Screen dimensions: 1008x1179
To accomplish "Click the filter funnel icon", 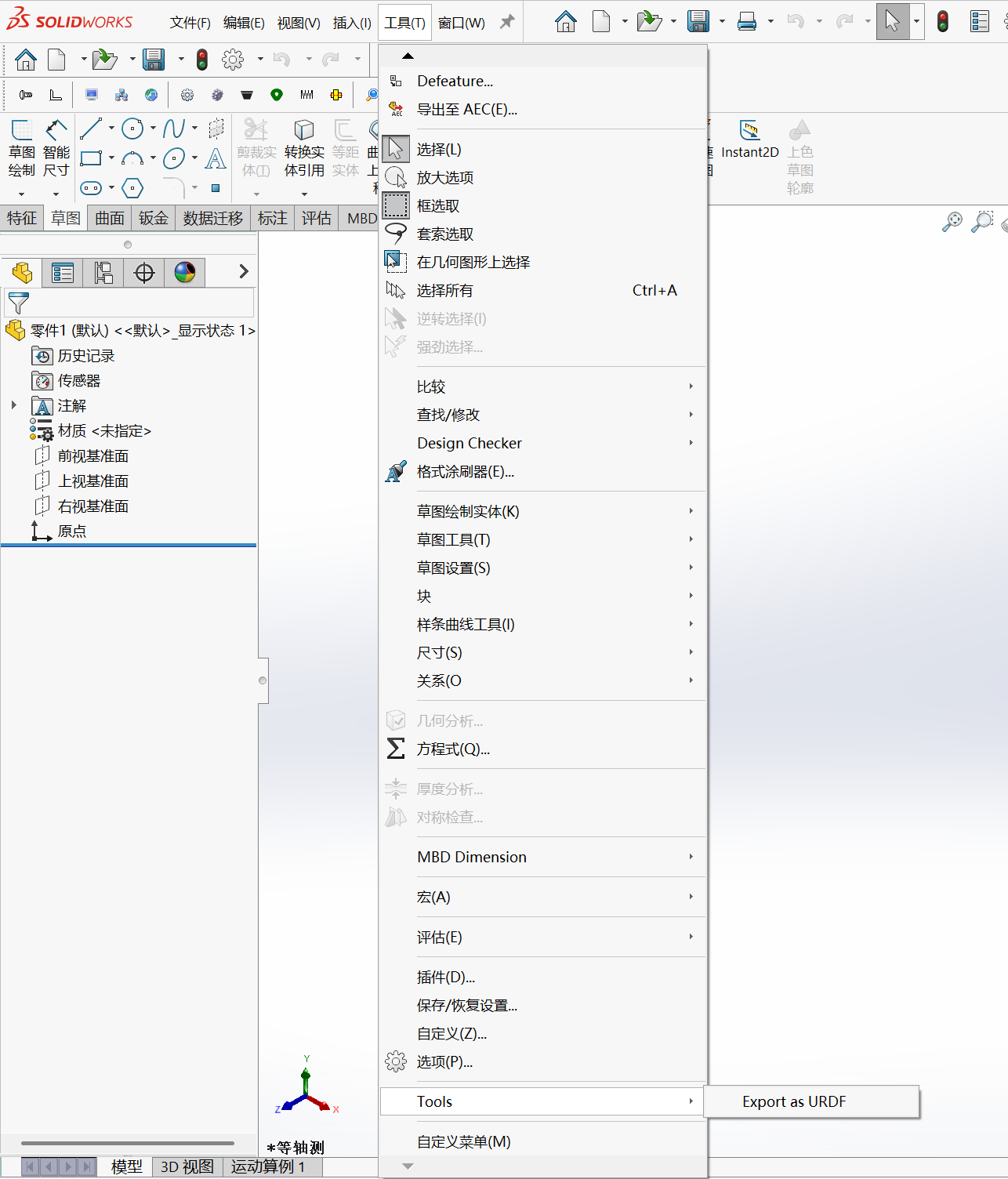I will pos(18,303).
